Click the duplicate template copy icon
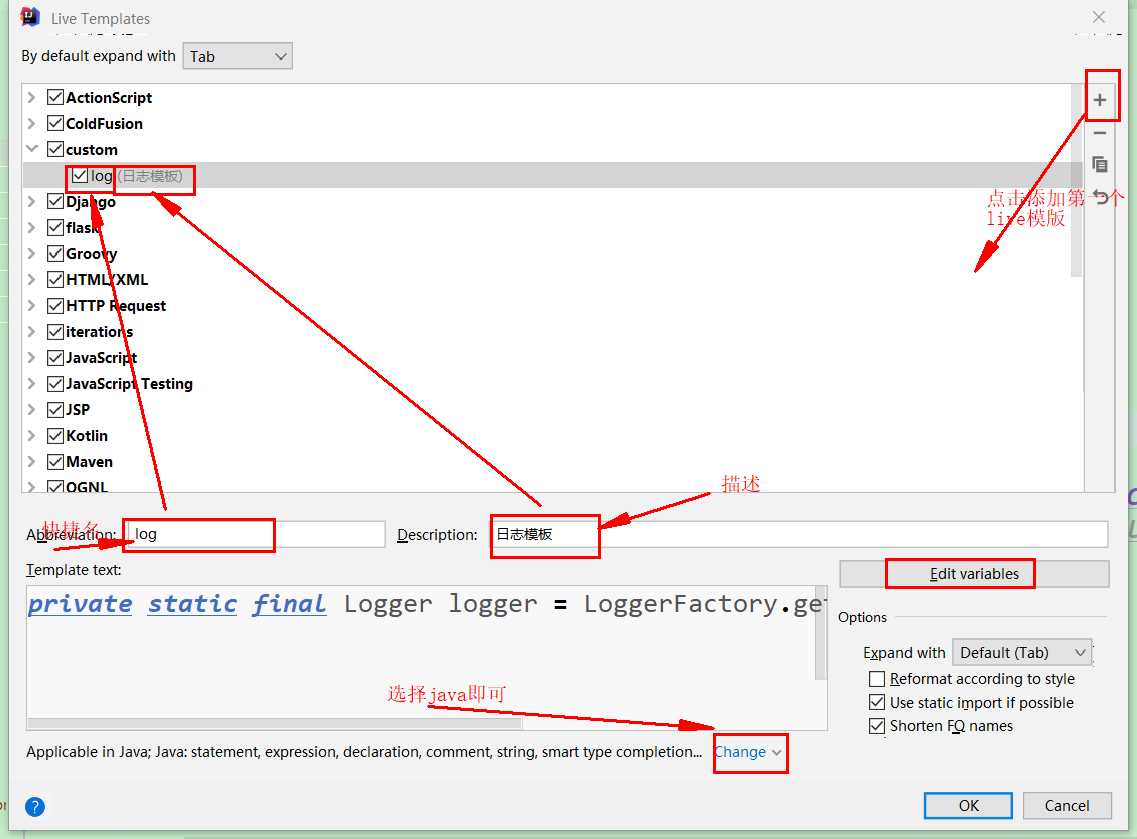This screenshot has width=1137, height=839. click(x=1100, y=165)
